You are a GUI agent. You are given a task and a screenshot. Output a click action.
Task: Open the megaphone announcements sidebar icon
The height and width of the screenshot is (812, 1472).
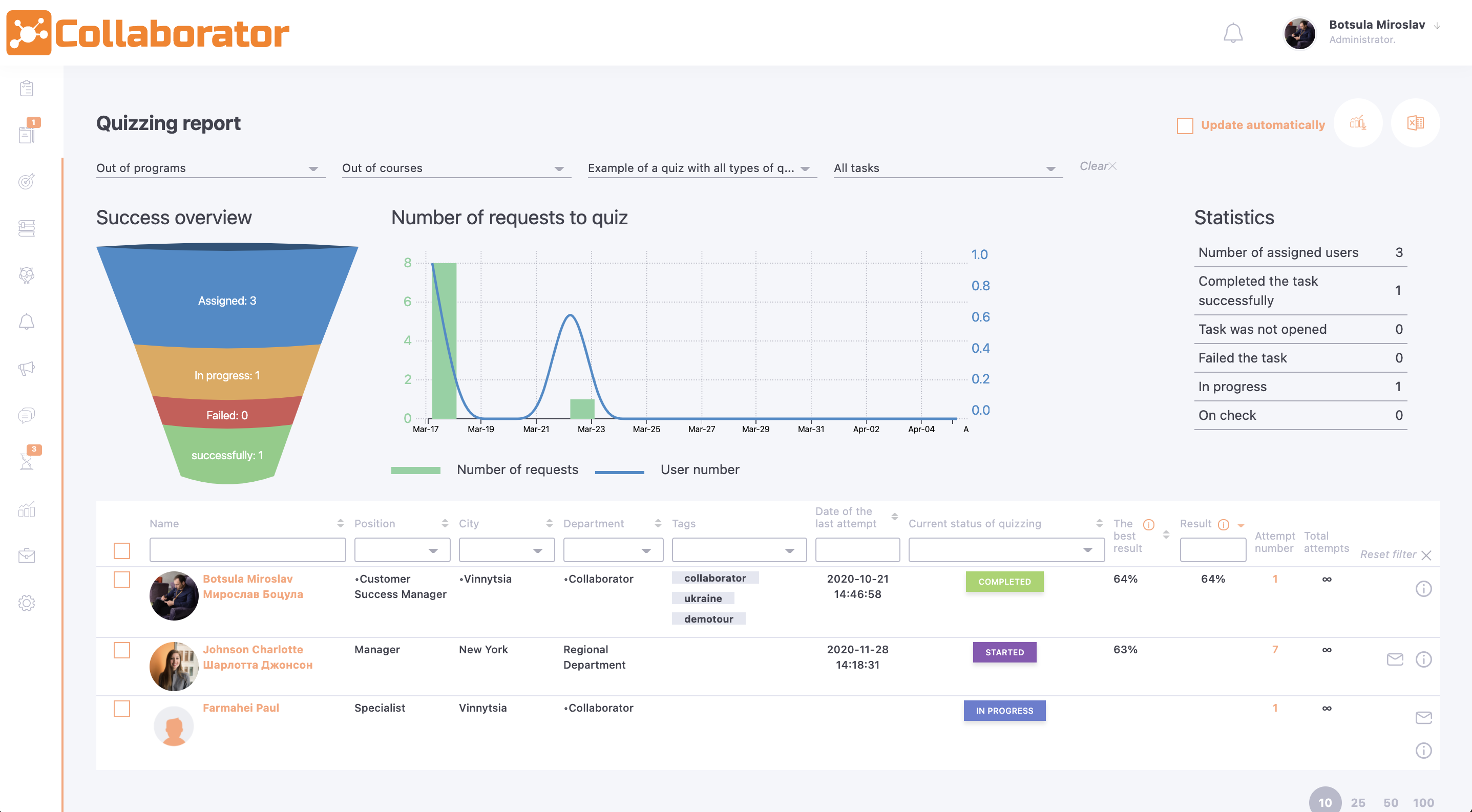[26, 368]
